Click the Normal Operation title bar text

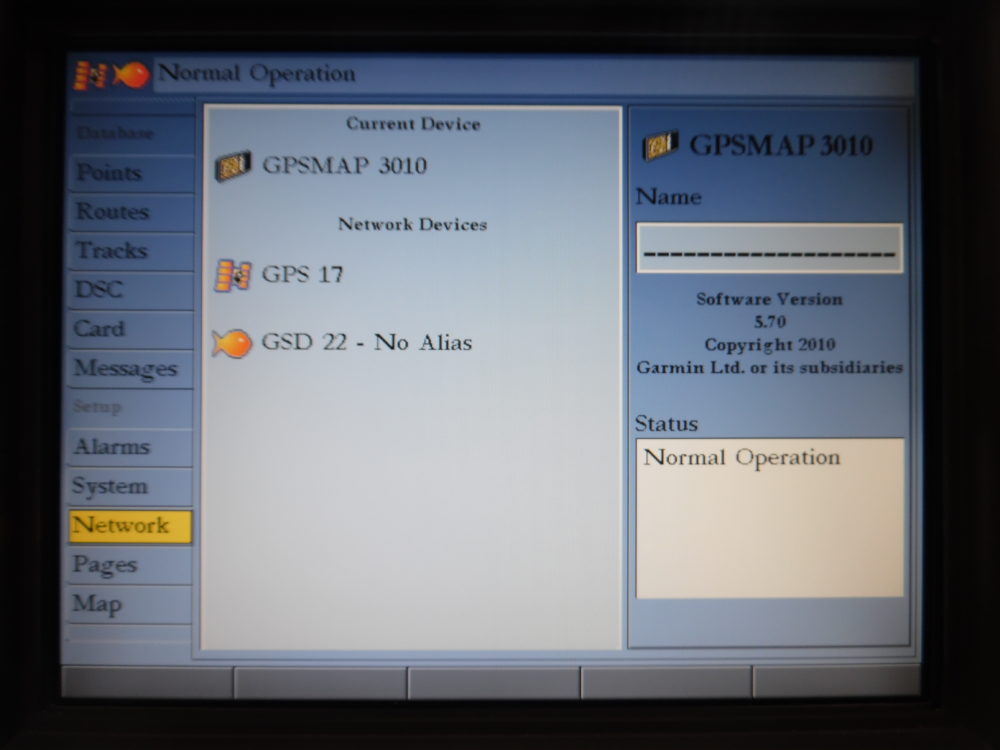[x=256, y=74]
